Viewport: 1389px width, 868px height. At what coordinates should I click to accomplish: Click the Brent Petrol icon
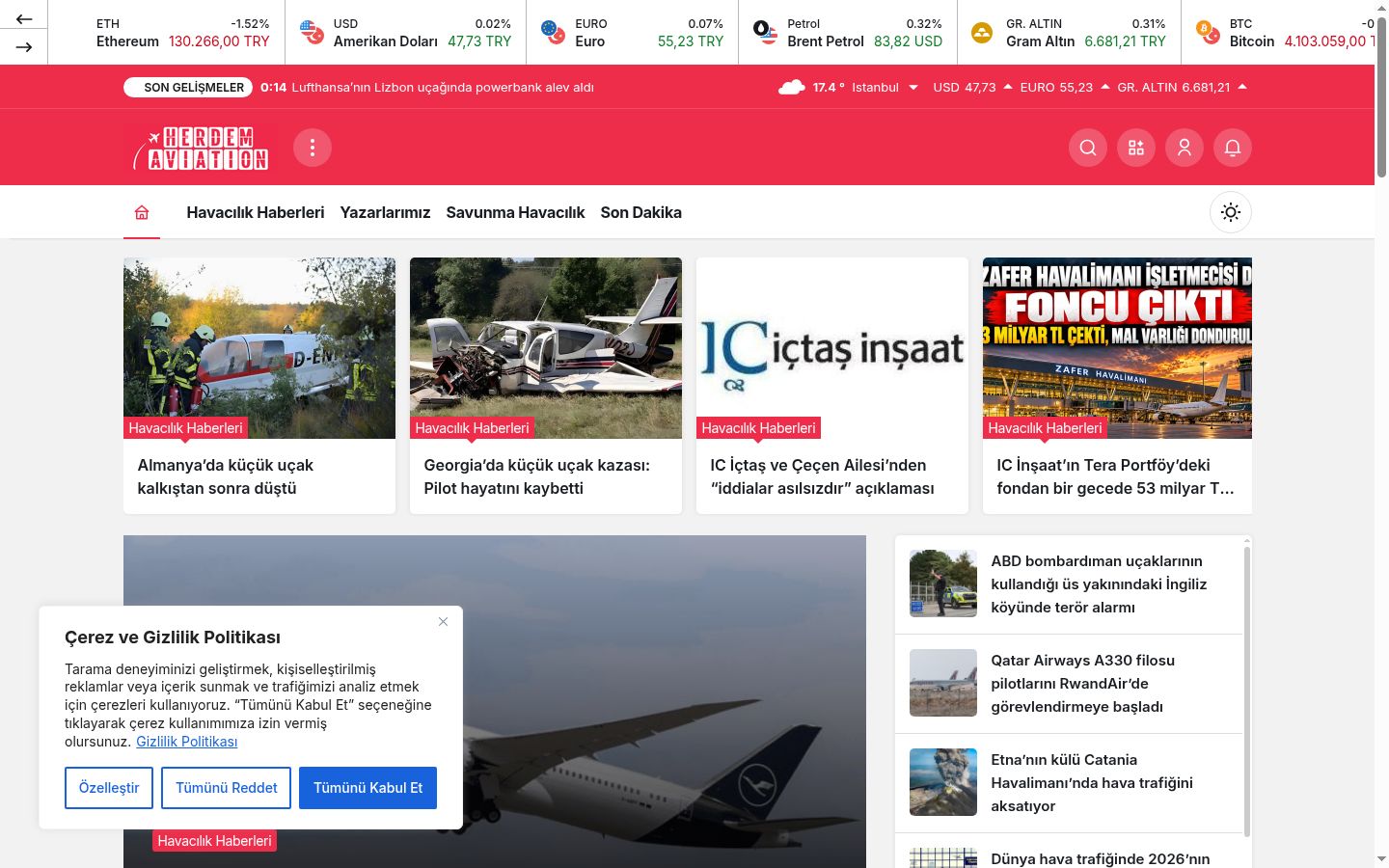[x=765, y=32]
